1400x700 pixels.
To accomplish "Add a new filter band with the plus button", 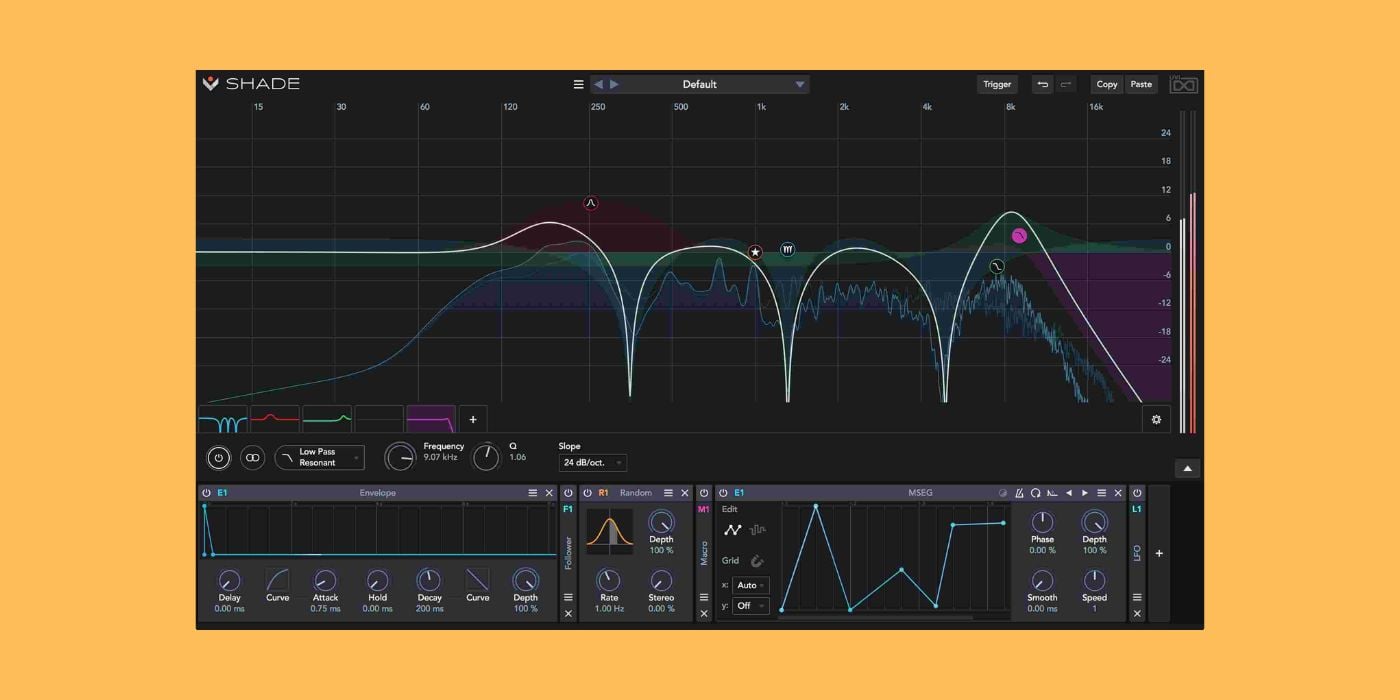I will [473, 419].
